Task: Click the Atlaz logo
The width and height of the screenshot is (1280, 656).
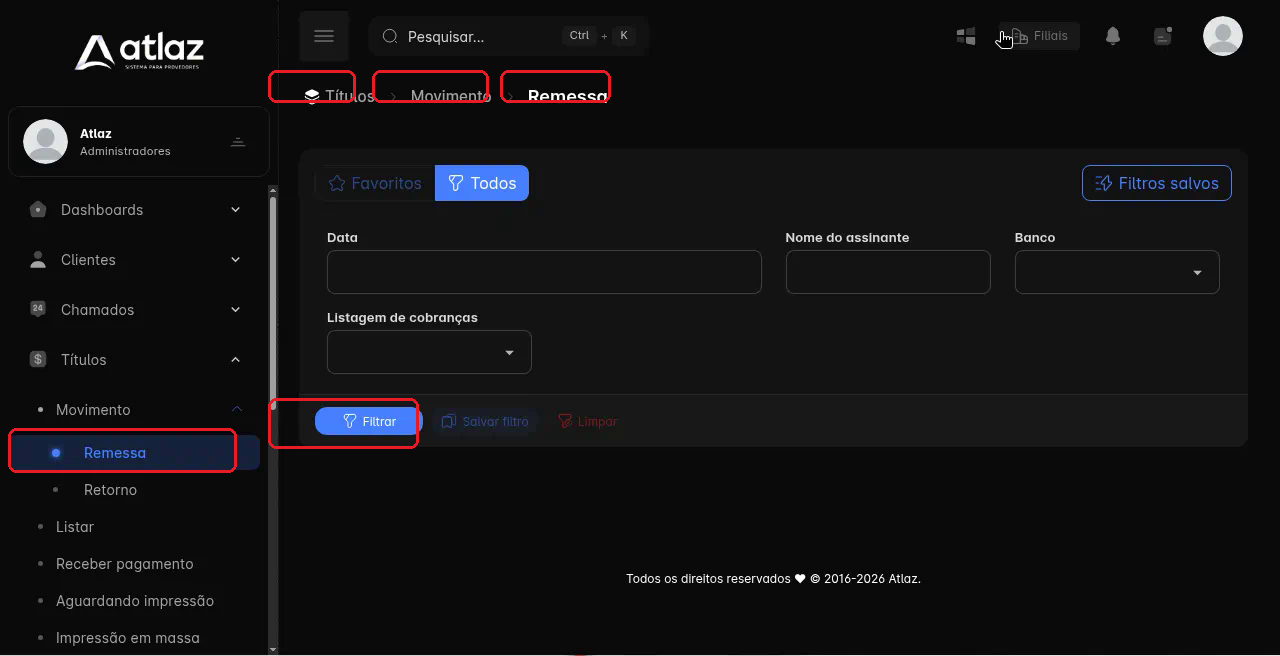Action: [139, 51]
